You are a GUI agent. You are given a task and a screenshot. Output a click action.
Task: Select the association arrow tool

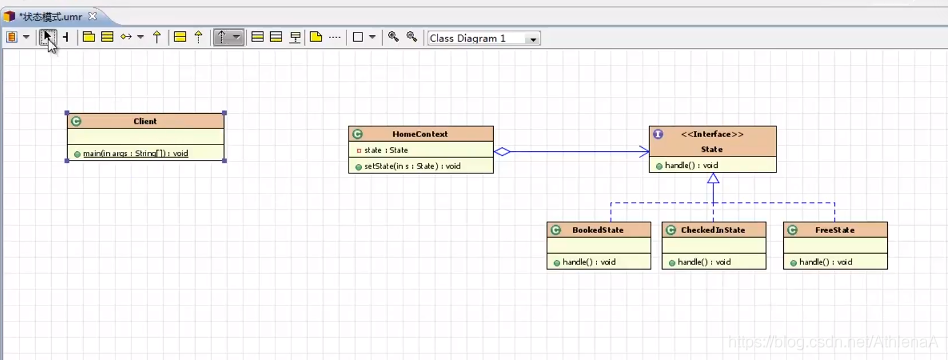(126, 38)
